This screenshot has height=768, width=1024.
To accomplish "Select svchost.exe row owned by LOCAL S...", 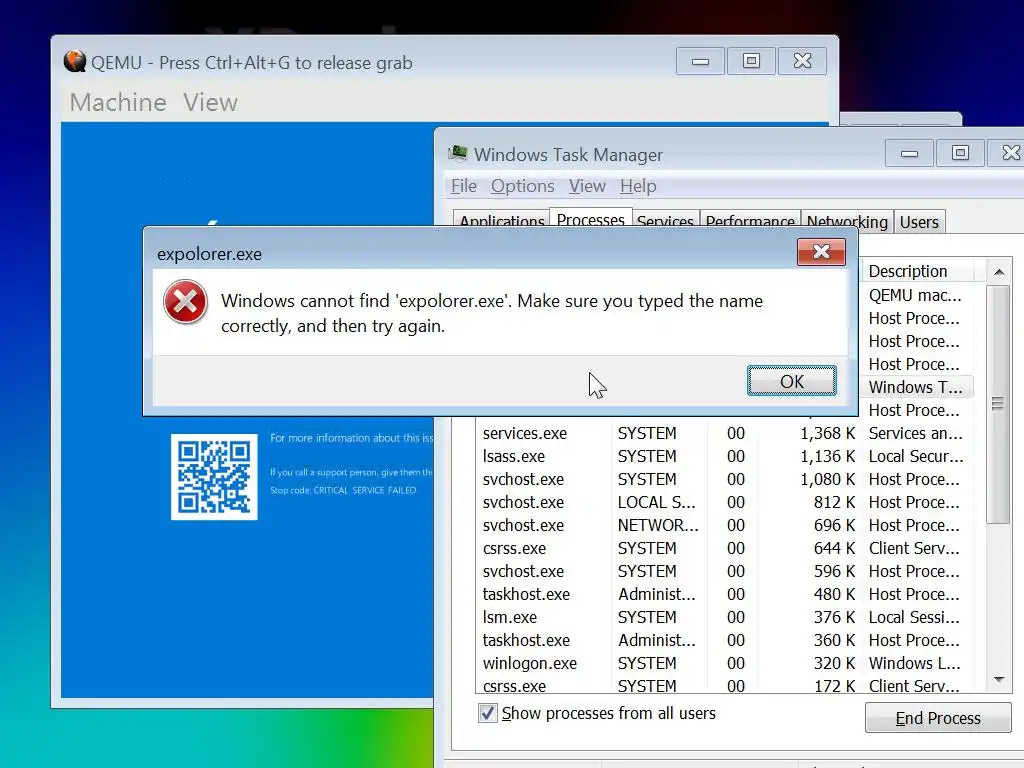I will click(x=725, y=502).
